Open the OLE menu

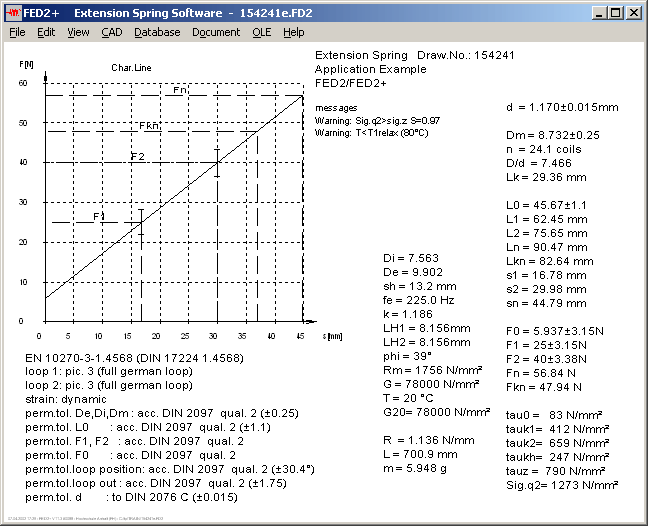261,32
